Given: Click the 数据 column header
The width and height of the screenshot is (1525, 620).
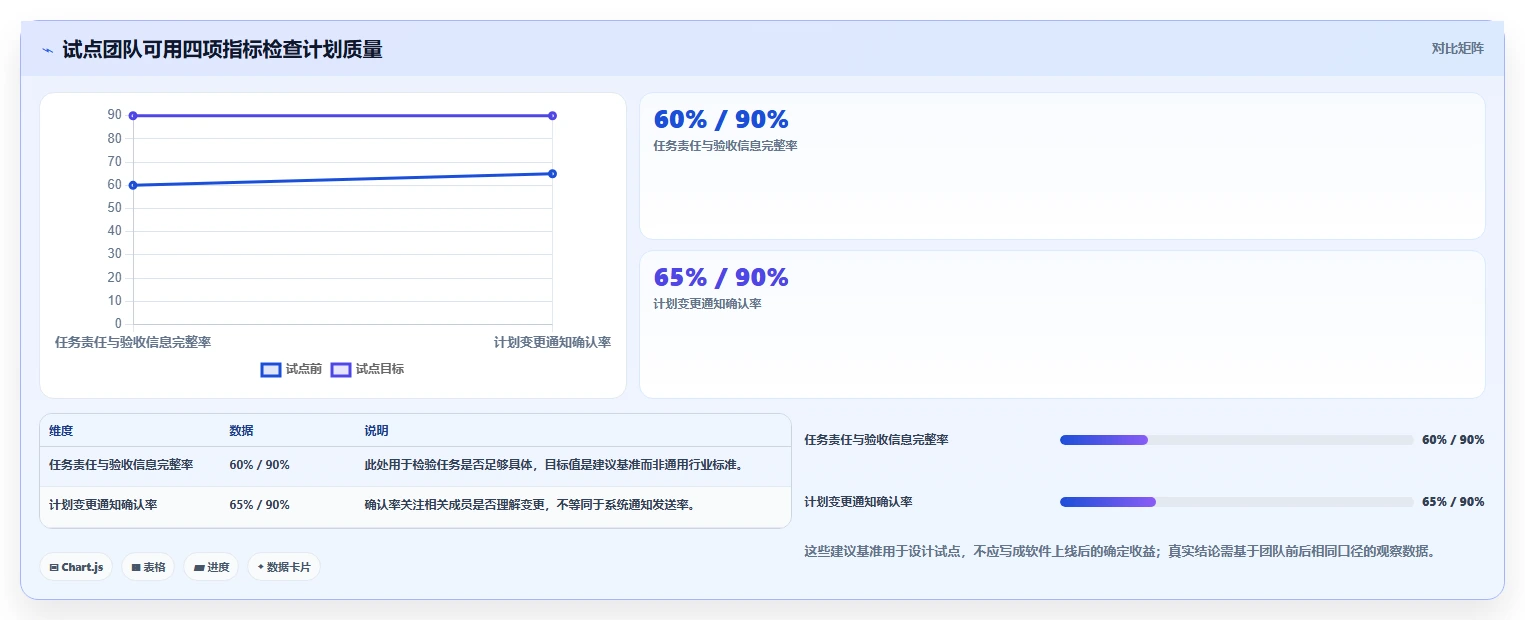Looking at the screenshot, I should click(x=241, y=431).
